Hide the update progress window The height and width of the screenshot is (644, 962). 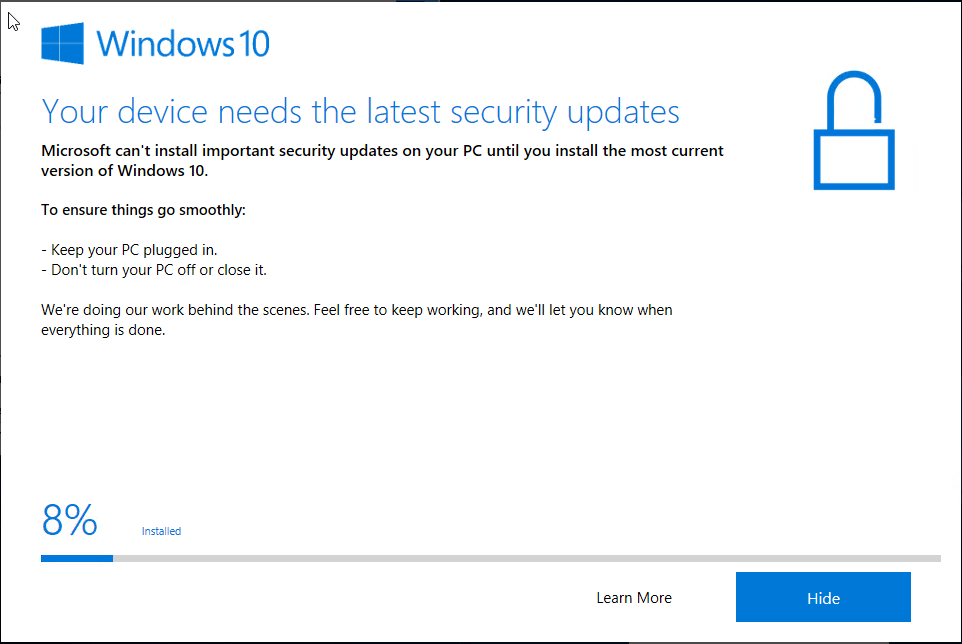click(x=822, y=597)
